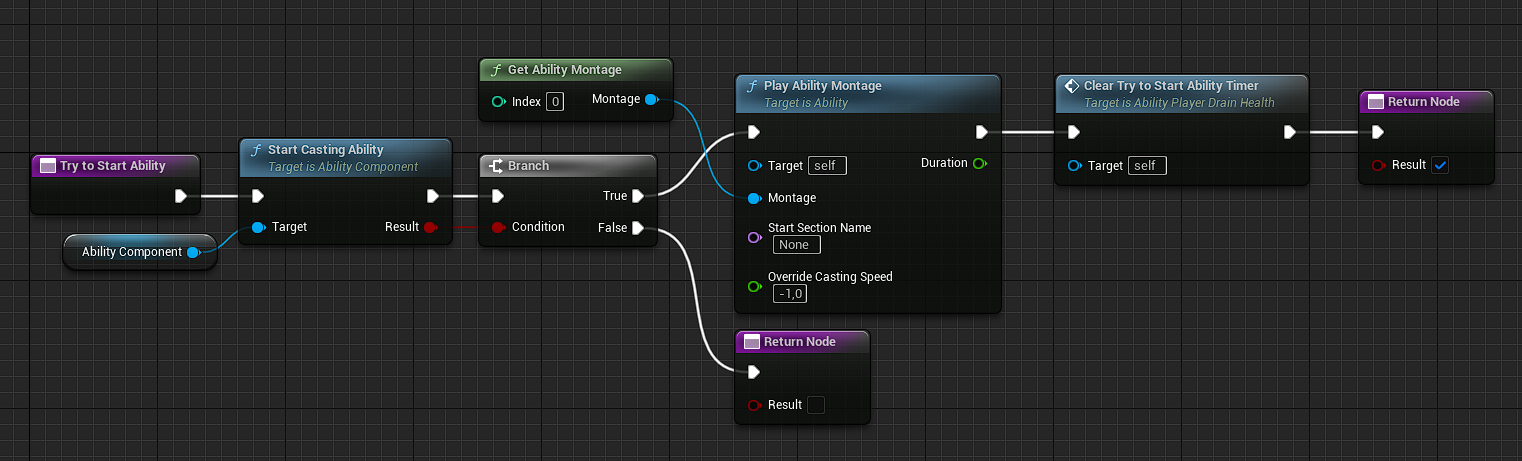Click the Override Casting Speed input pin
Screen dimensions: 1522x461
coord(754,286)
